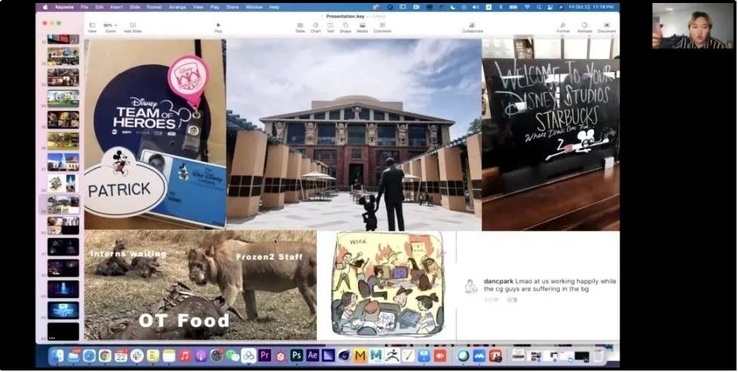Select the church building slide thumbnail
The height and width of the screenshot is (372, 738).
click(x=63, y=162)
